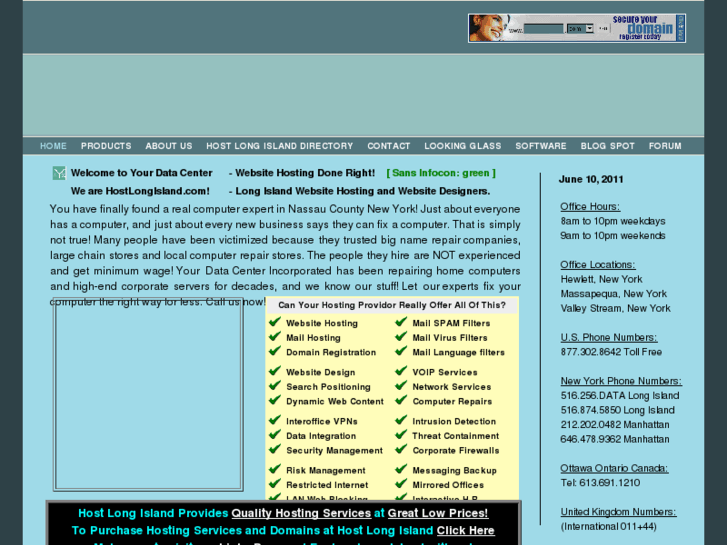727x545 pixels.
Task: Click the 877.302.8642 Toll Free number
Action: [611, 352]
